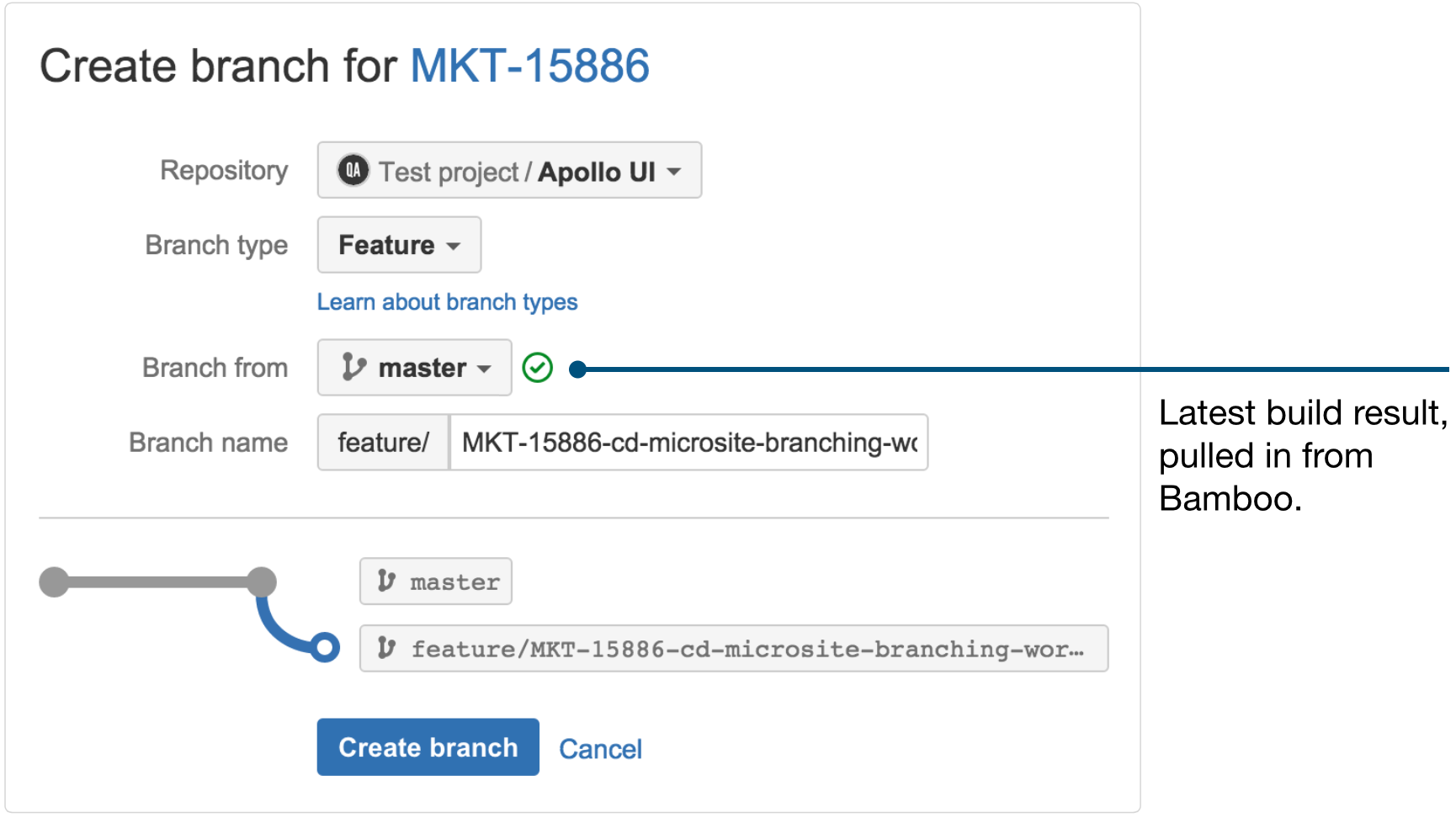The height and width of the screenshot is (818, 1456).
Task: Click the Create branch button
Action: [x=428, y=747]
